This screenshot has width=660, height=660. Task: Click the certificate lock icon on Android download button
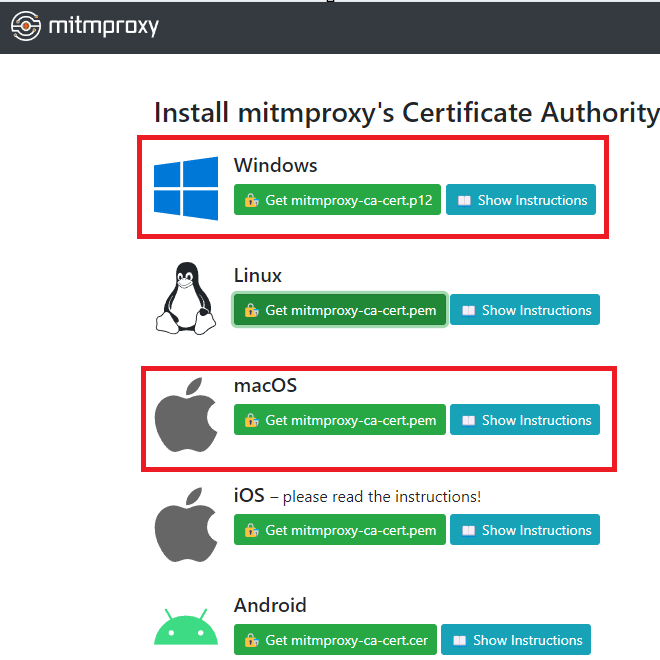[252, 640]
